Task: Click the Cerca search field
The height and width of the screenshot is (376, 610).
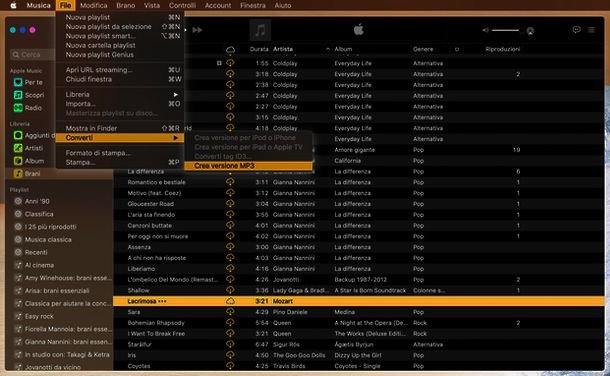Action: (x=33, y=54)
